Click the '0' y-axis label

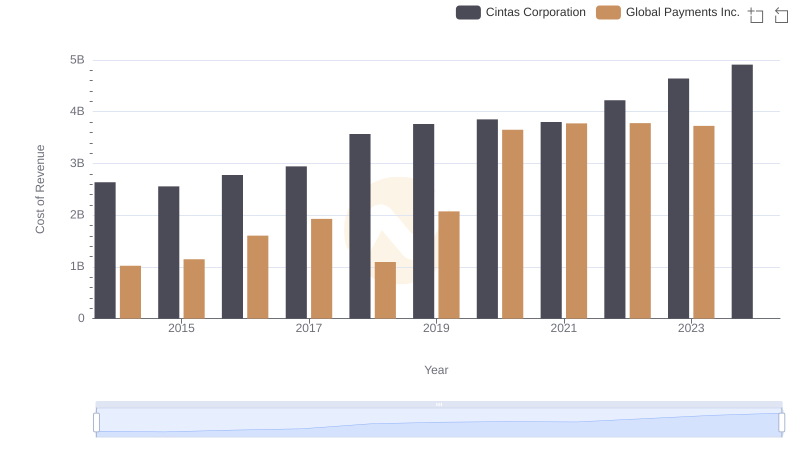[x=81, y=318]
